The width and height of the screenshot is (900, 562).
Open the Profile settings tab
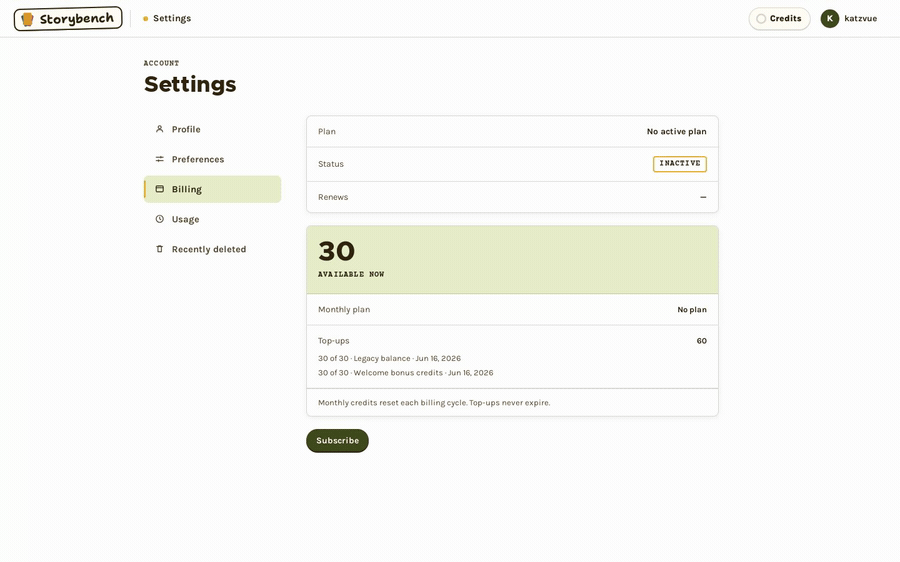click(212, 129)
